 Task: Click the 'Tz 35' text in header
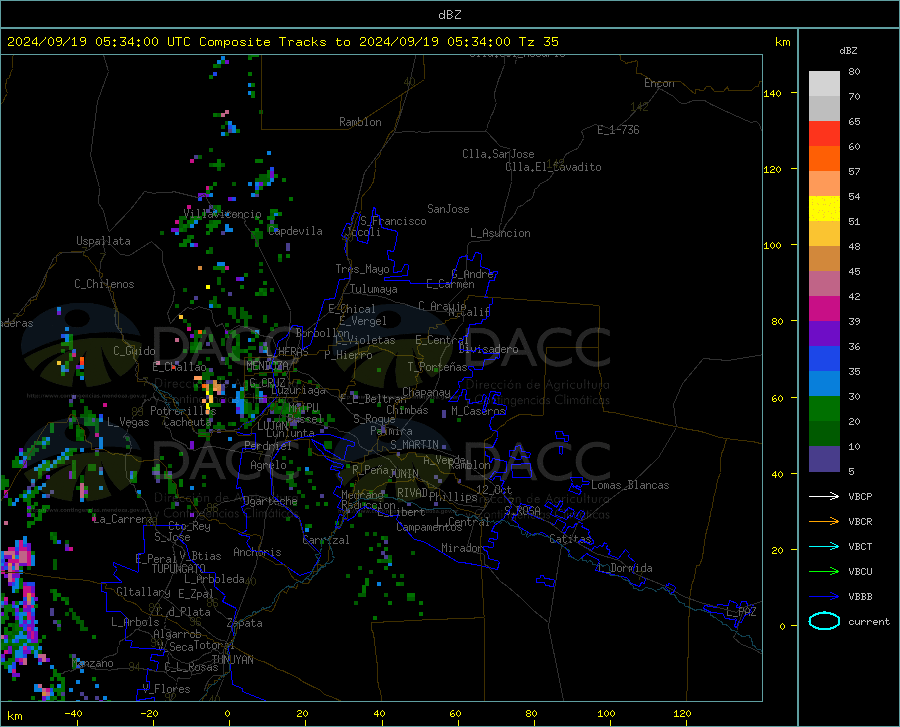click(x=538, y=42)
